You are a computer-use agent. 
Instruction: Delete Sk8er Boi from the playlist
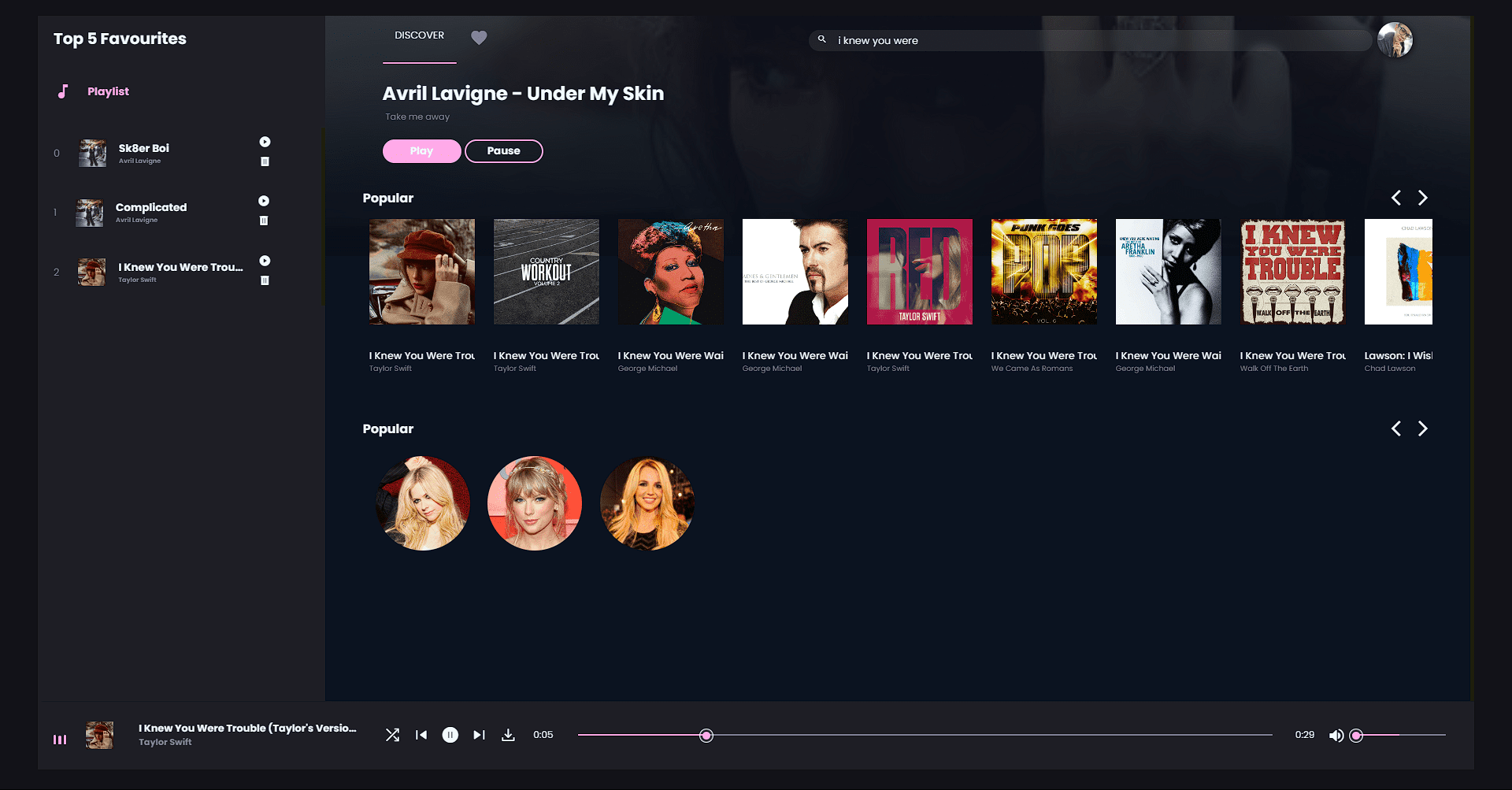[x=265, y=161]
